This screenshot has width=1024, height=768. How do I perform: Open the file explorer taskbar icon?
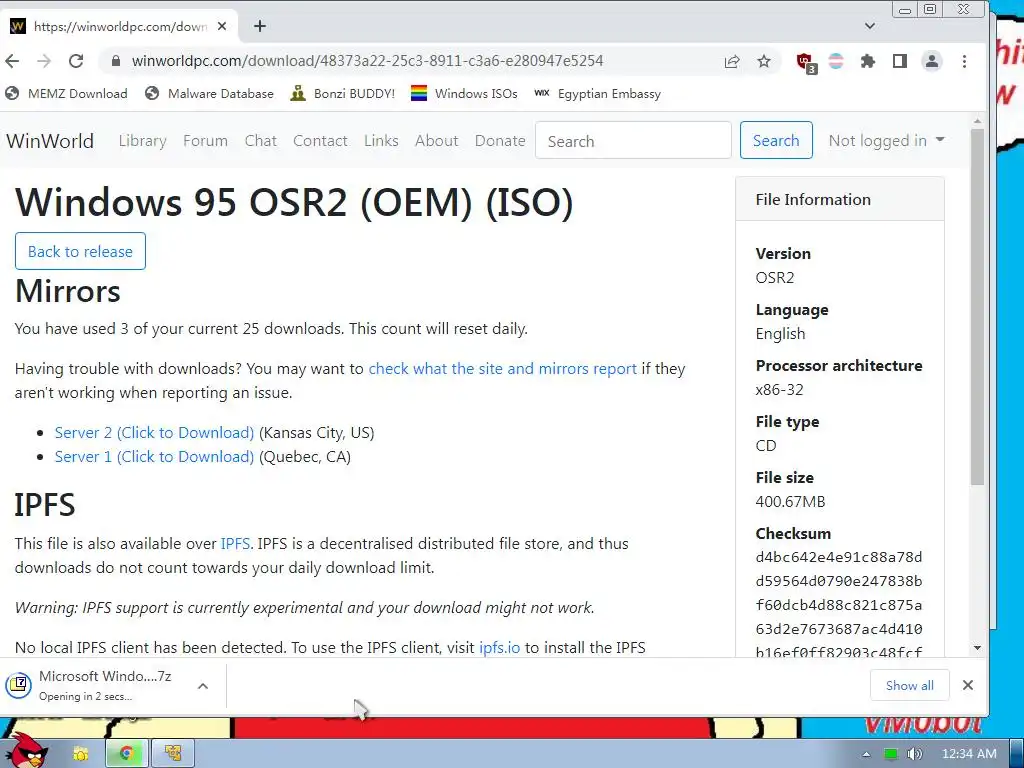click(x=81, y=754)
